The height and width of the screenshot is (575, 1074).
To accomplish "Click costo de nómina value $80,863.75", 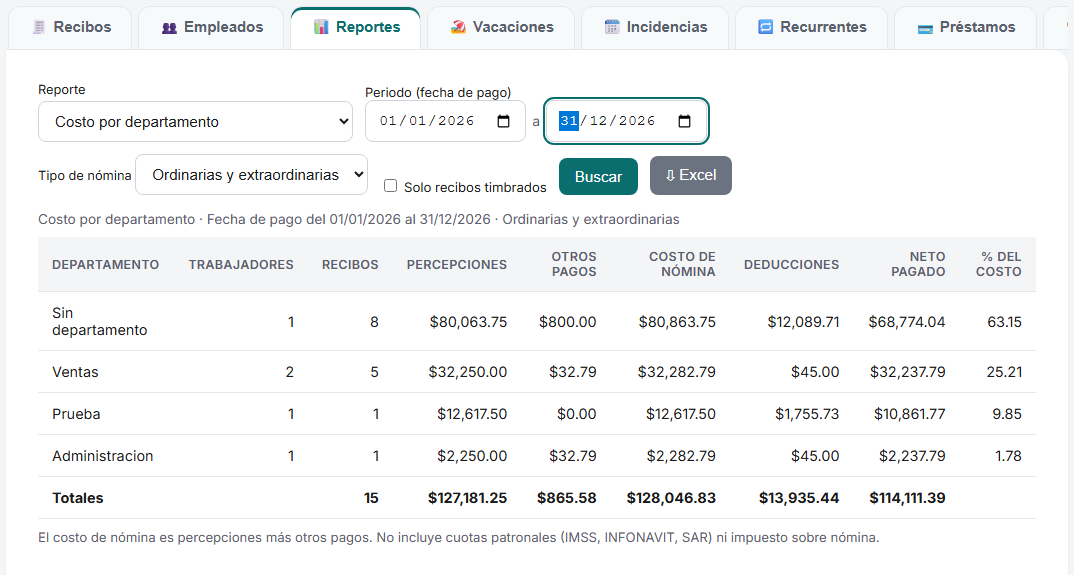I will (x=677, y=322).
